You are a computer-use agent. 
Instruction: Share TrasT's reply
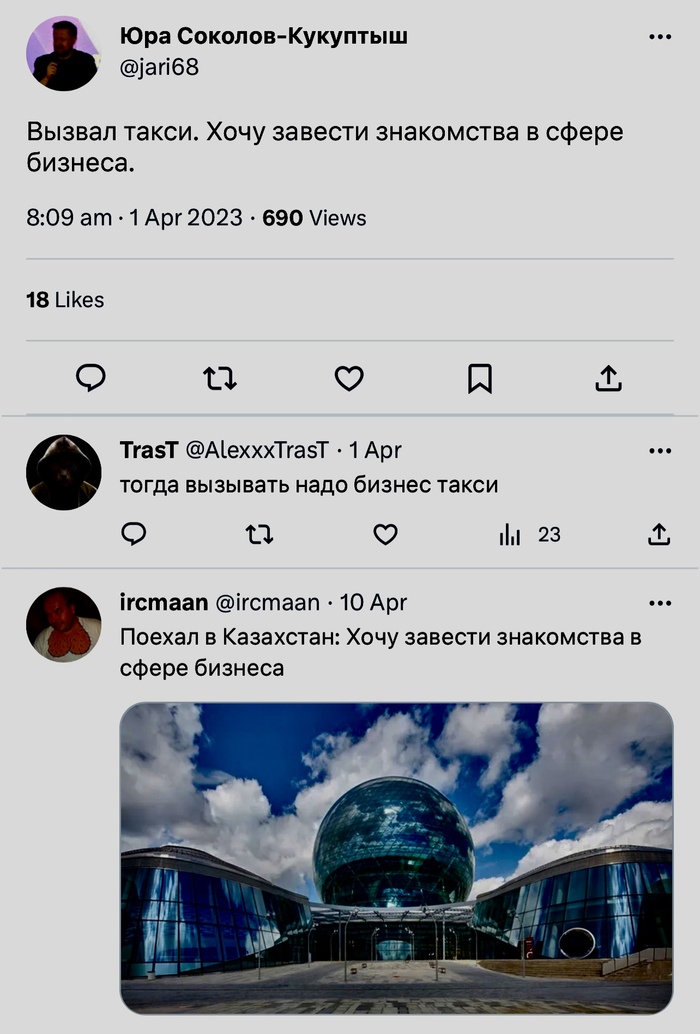[x=658, y=535]
